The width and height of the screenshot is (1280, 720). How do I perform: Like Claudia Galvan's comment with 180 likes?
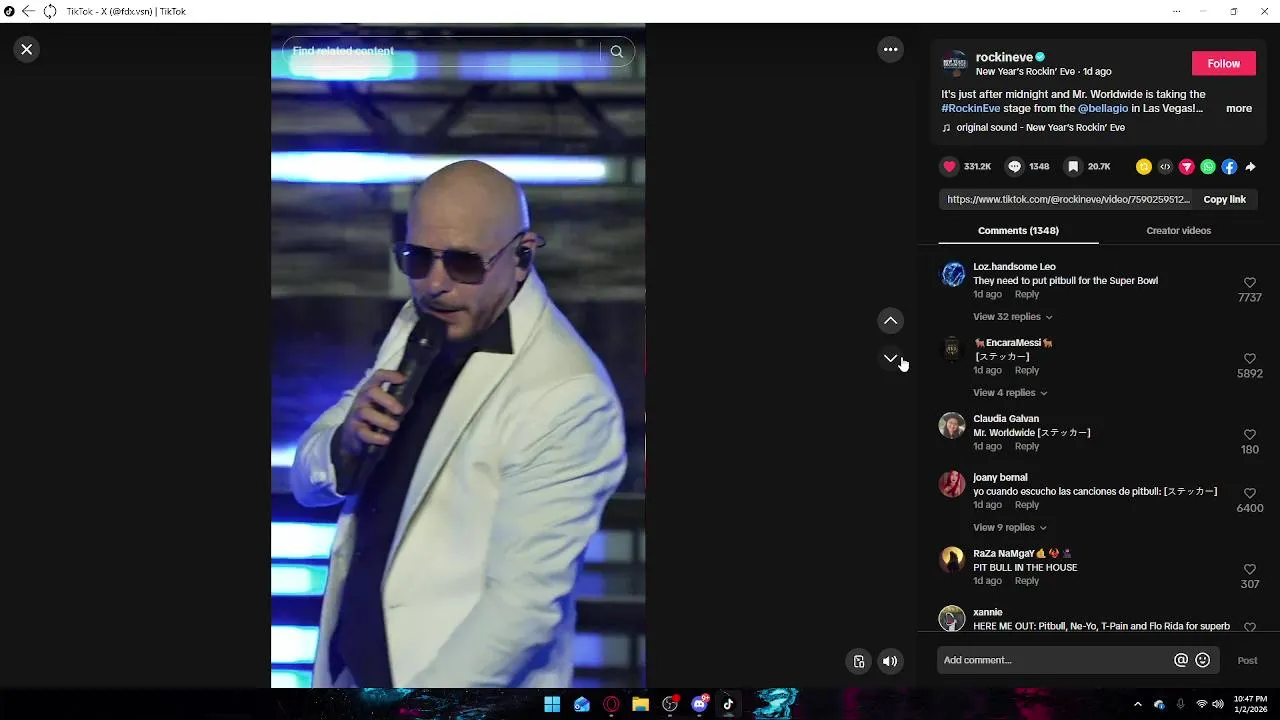pyautogui.click(x=1249, y=435)
